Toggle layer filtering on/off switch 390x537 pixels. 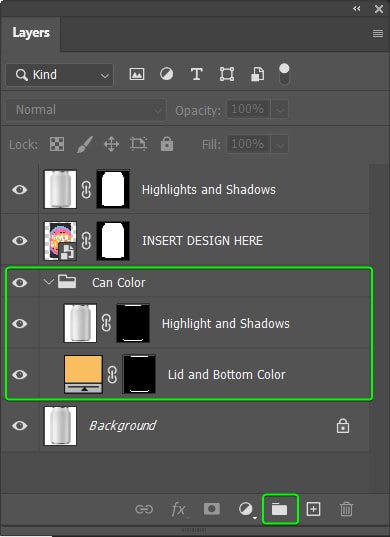(x=284, y=74)
